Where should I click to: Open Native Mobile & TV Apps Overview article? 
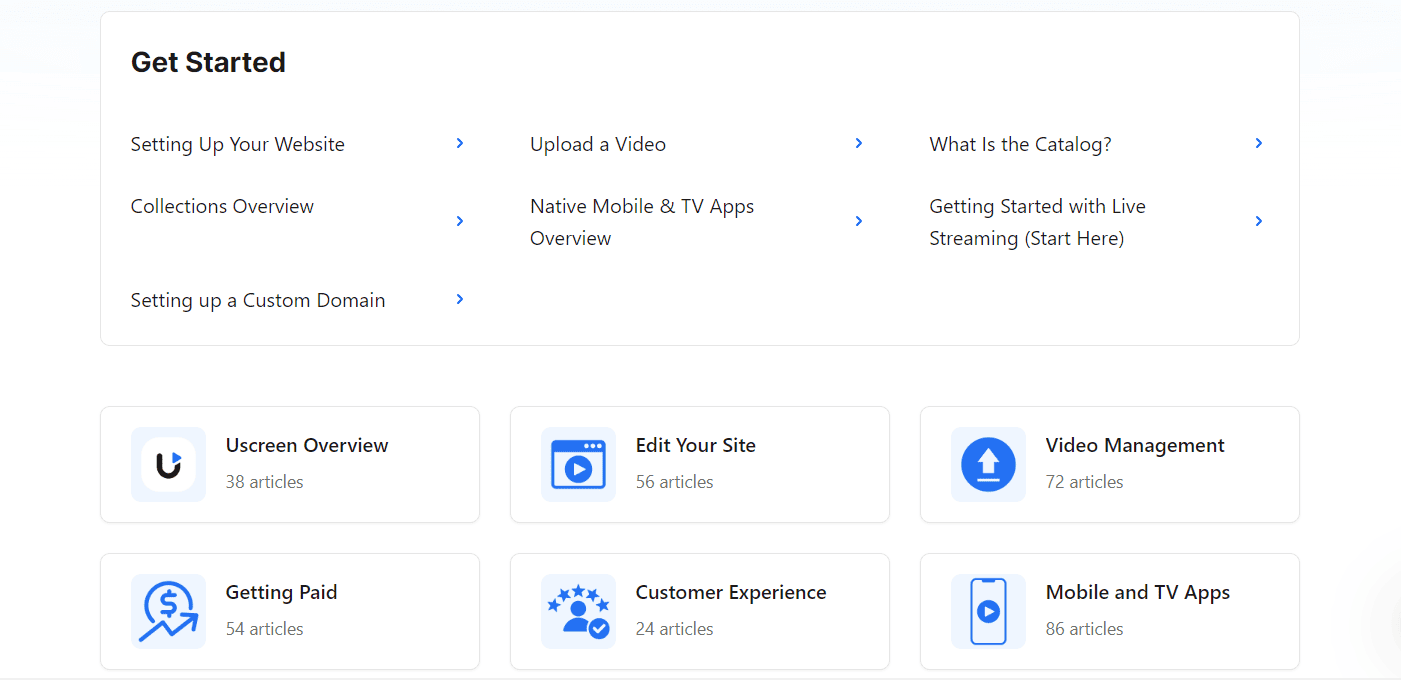coord(642,222)
